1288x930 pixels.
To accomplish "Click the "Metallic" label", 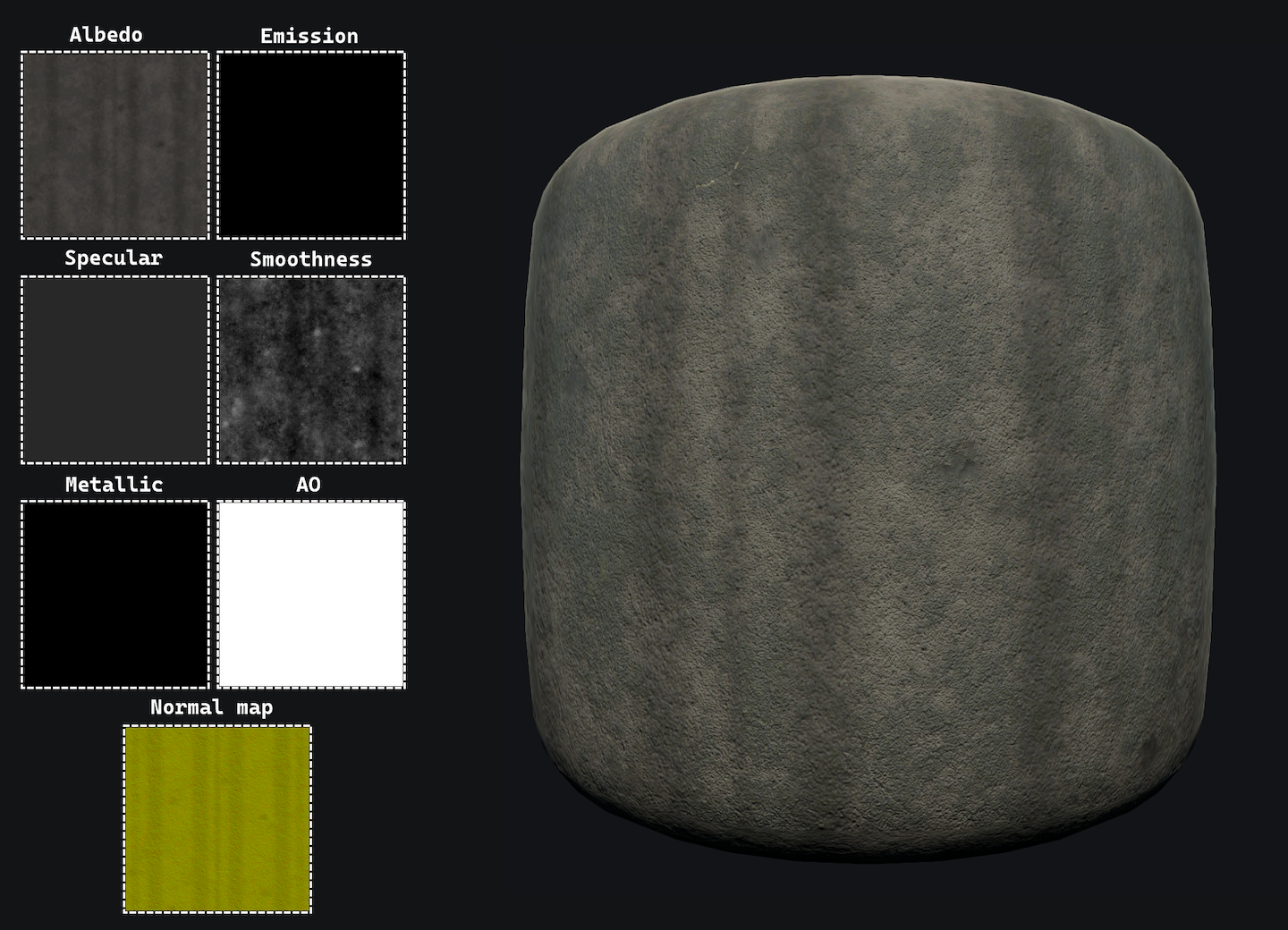I will 114,485.
